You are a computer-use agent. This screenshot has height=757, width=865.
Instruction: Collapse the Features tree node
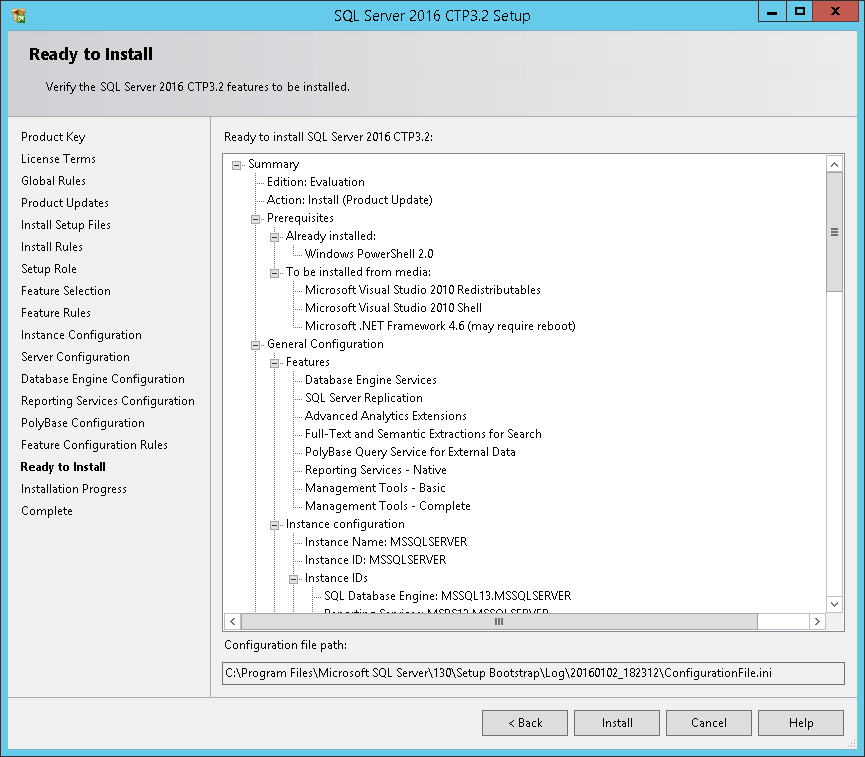(x=274, y=363)
